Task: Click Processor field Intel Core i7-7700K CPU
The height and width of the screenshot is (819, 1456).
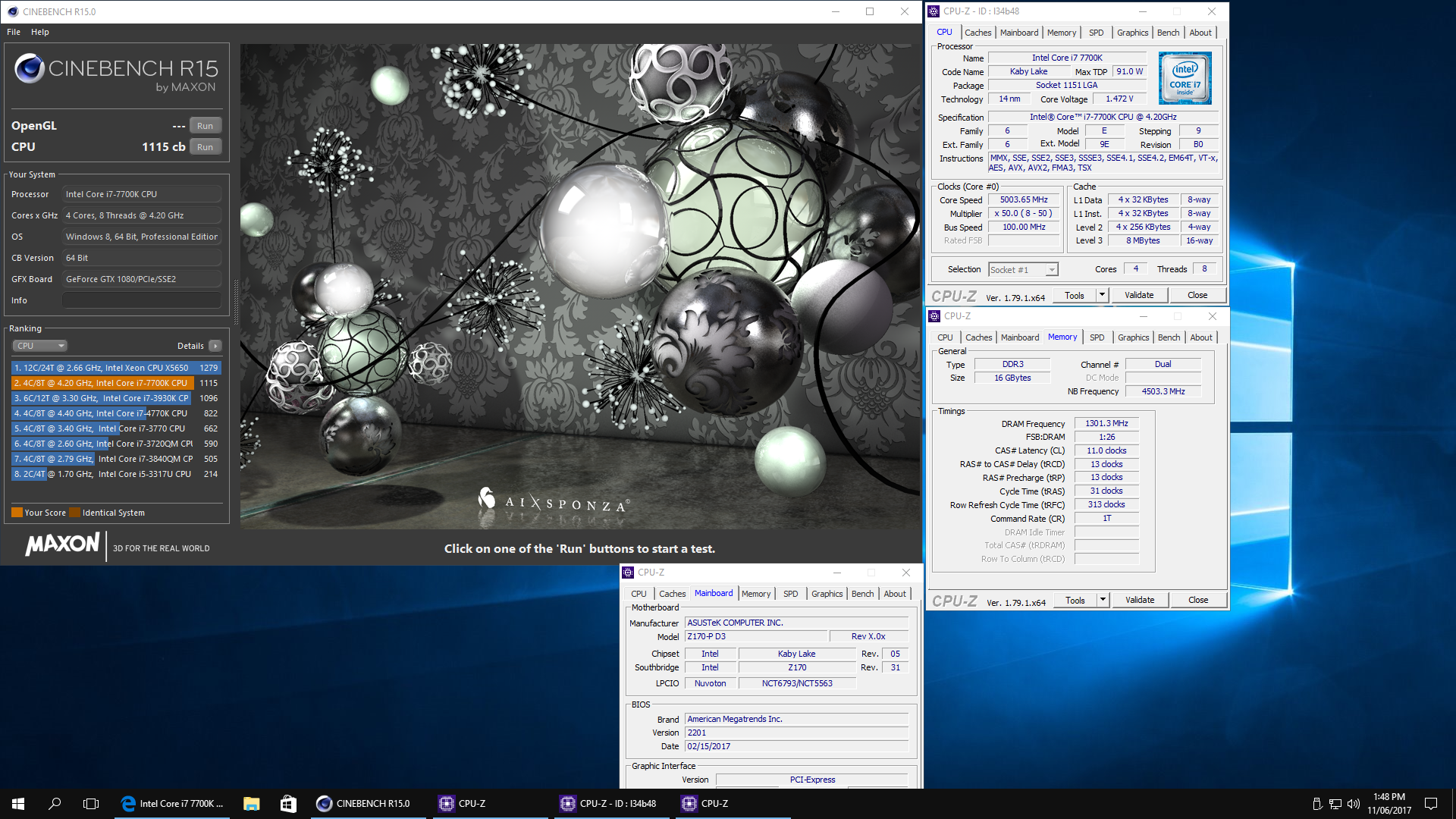Action: click(x=142, y=195)
